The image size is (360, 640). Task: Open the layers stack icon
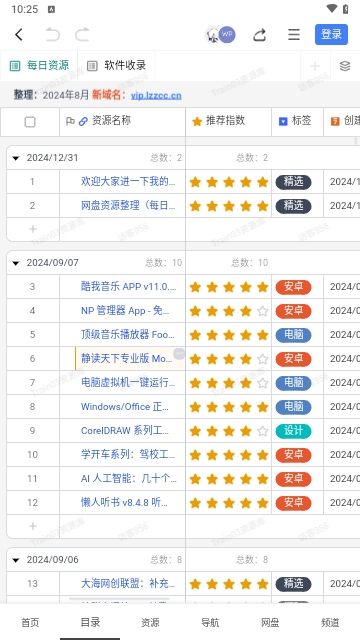[x=345, y=66]
